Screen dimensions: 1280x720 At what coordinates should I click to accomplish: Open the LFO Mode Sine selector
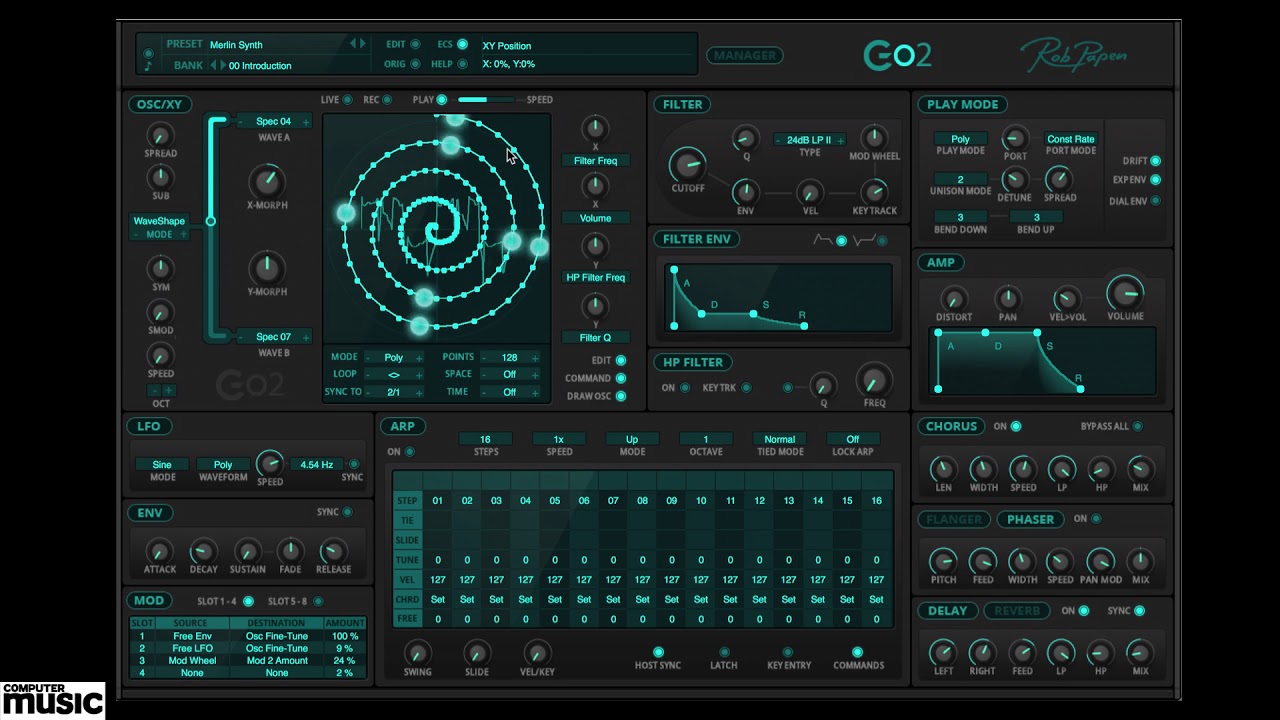162,465
